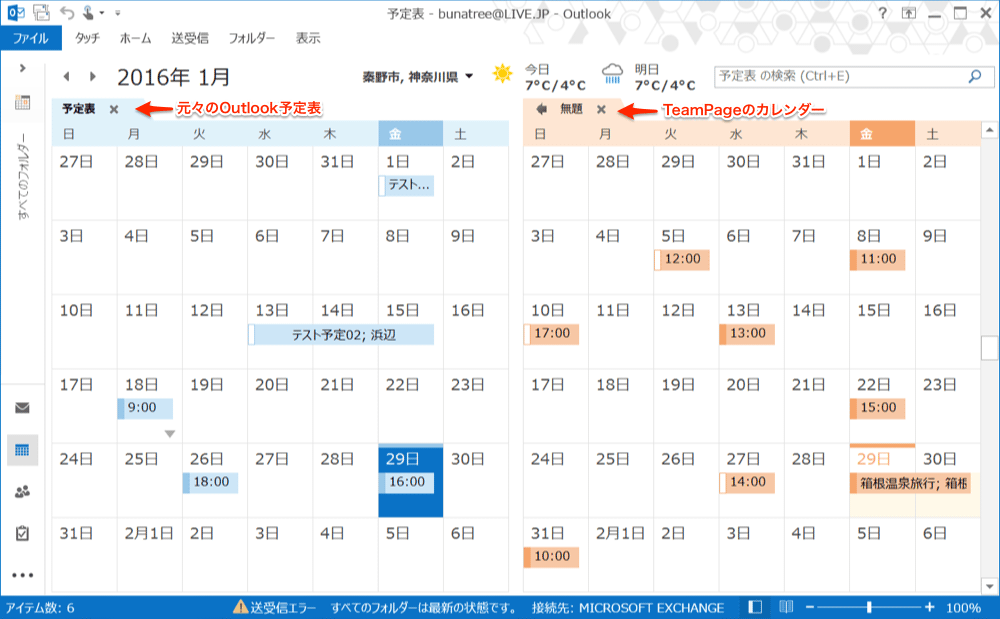Go to previous month arrow
This screenshot has width=1000, height=619.
pos(66,76)
